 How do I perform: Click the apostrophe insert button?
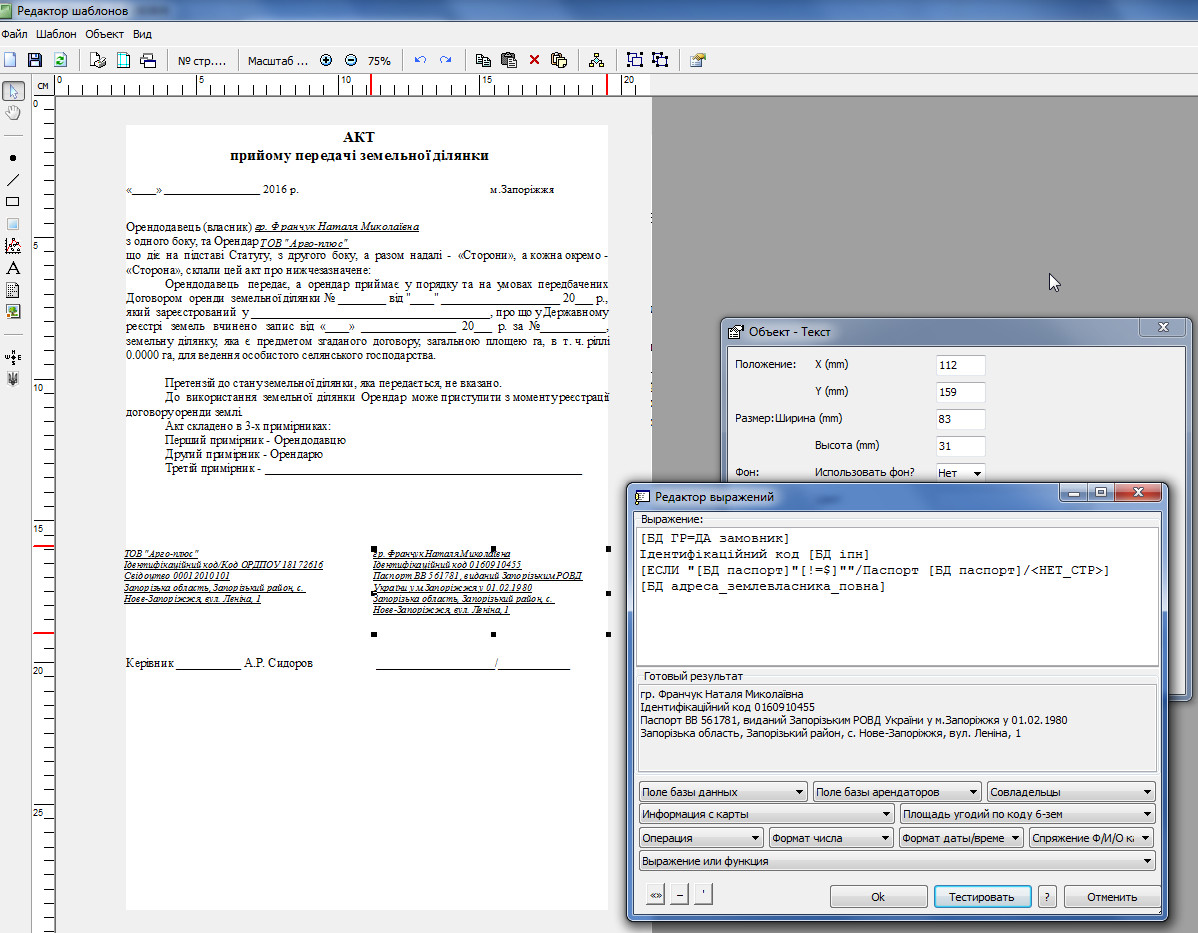click(x=703, y=894)
